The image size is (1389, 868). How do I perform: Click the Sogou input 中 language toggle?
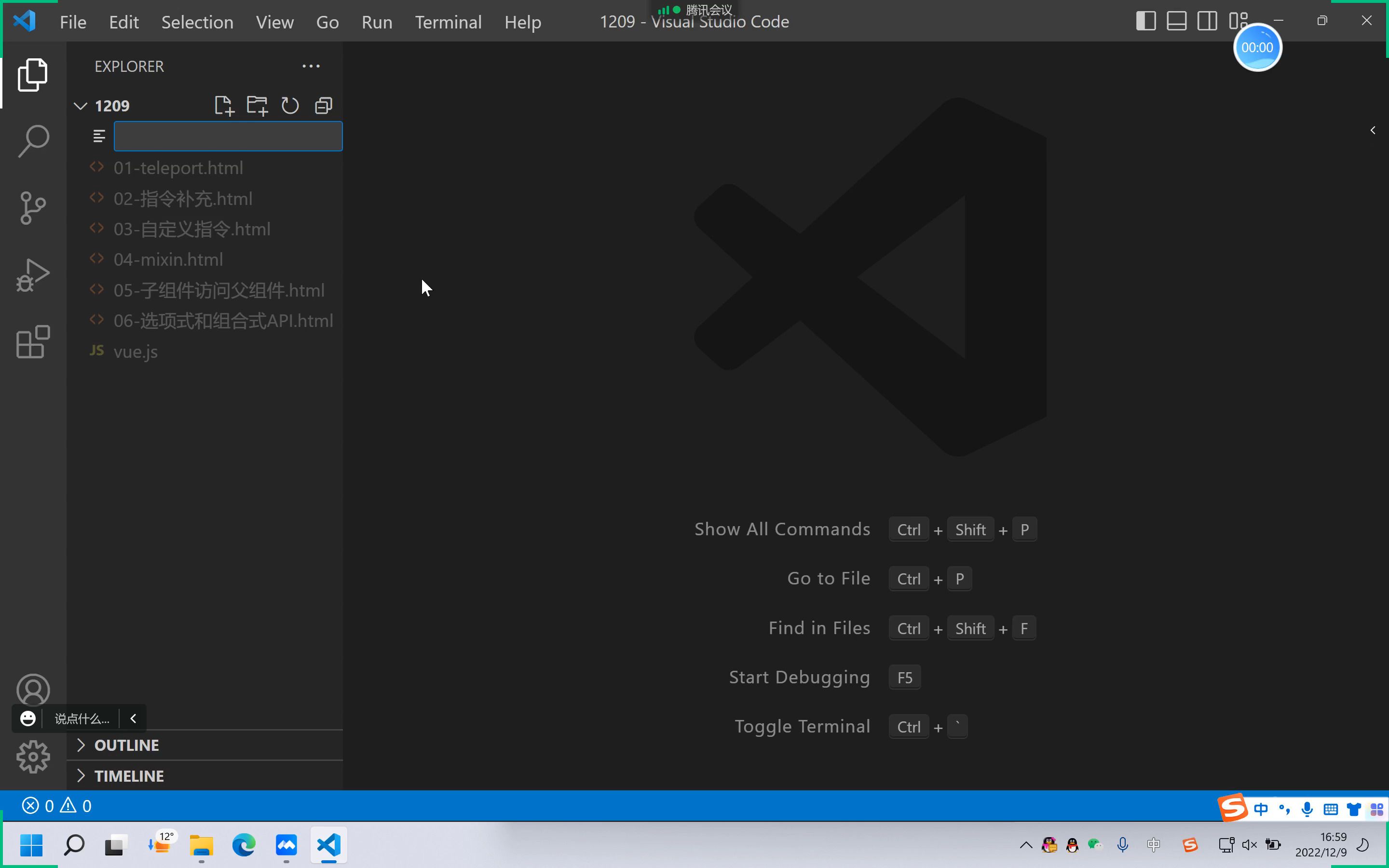[1260, 810]
